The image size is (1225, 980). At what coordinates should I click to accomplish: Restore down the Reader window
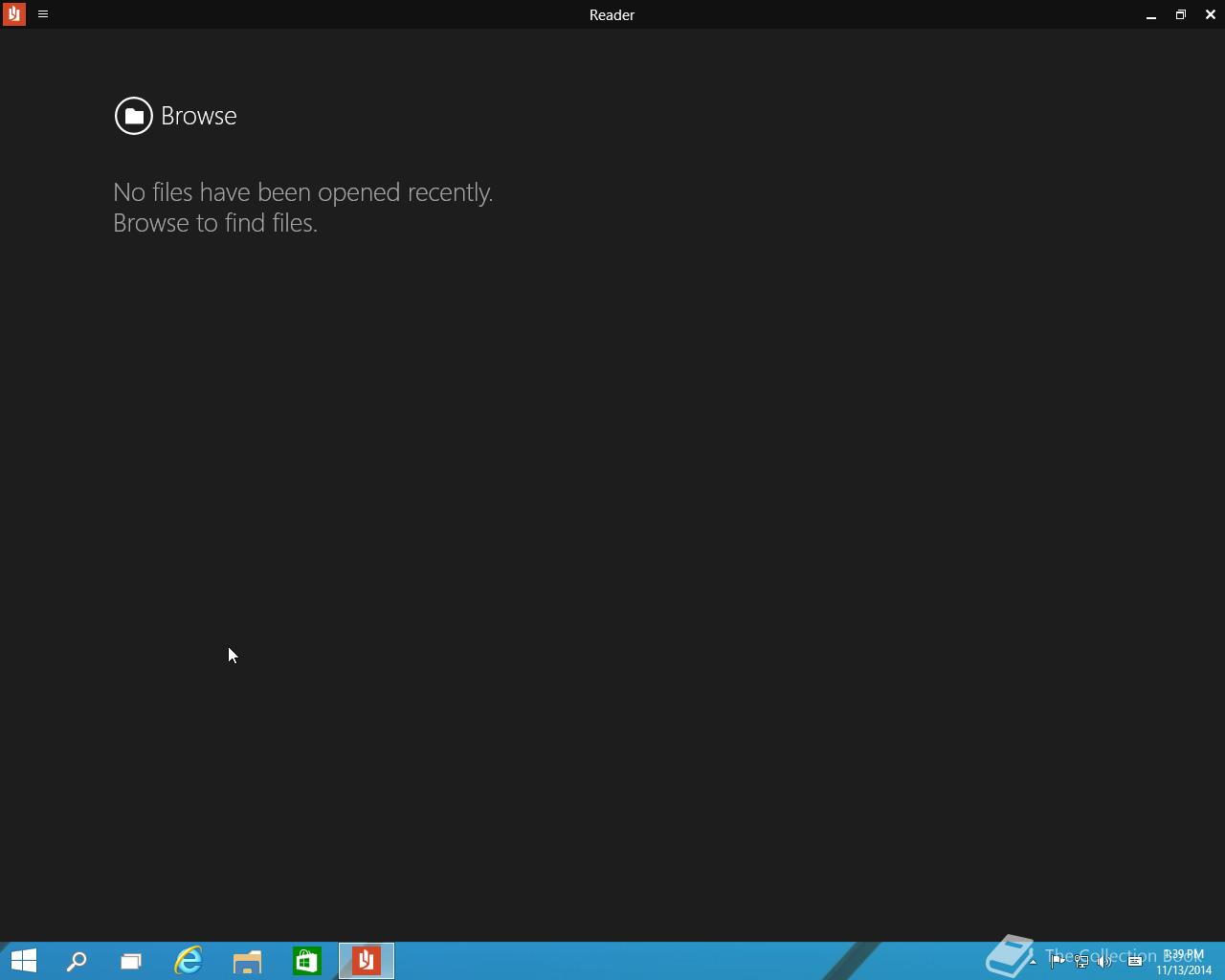tap(1181, 14)
